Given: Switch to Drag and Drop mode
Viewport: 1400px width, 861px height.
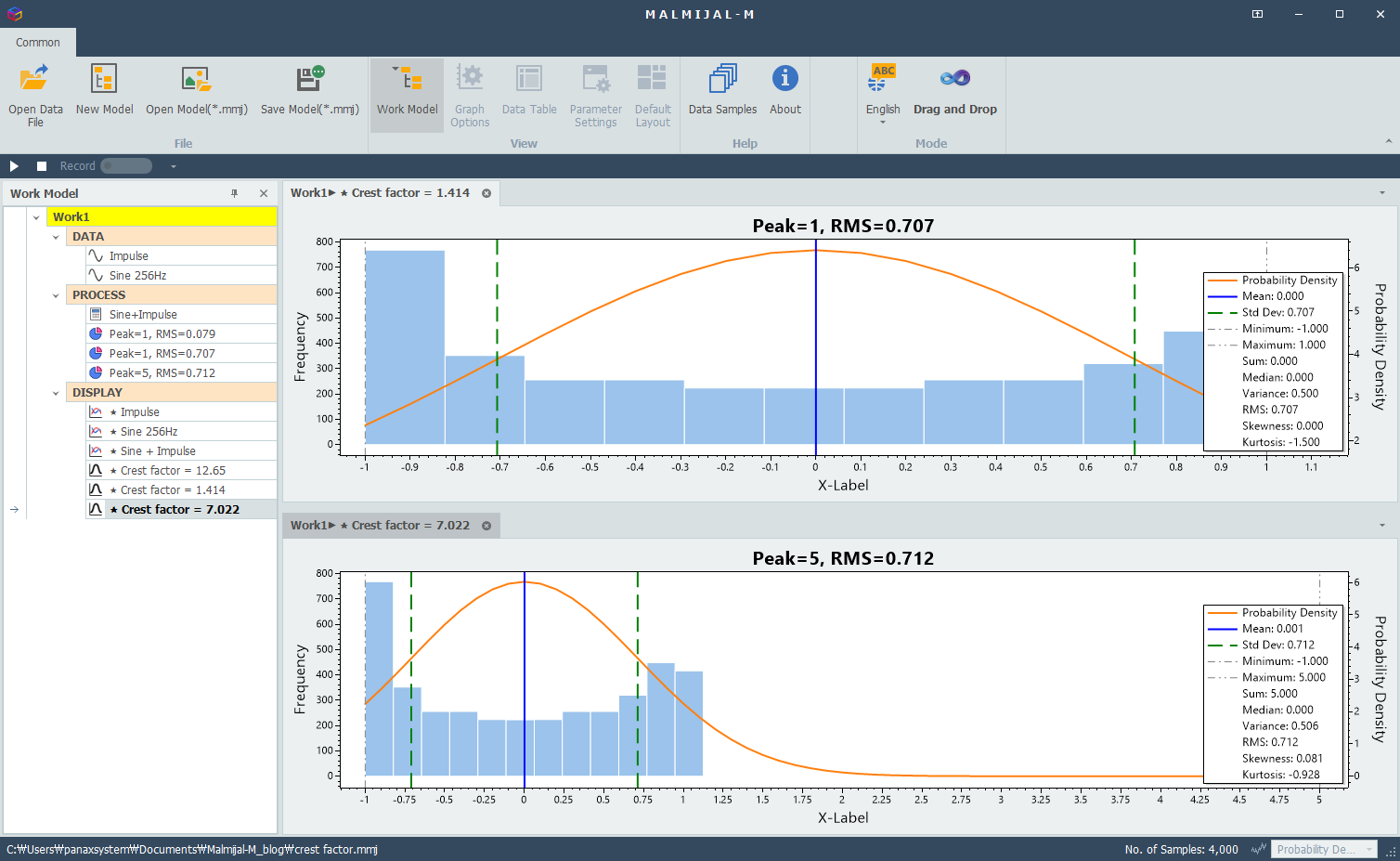Looking at the screenshot, I should click(955, 90).
